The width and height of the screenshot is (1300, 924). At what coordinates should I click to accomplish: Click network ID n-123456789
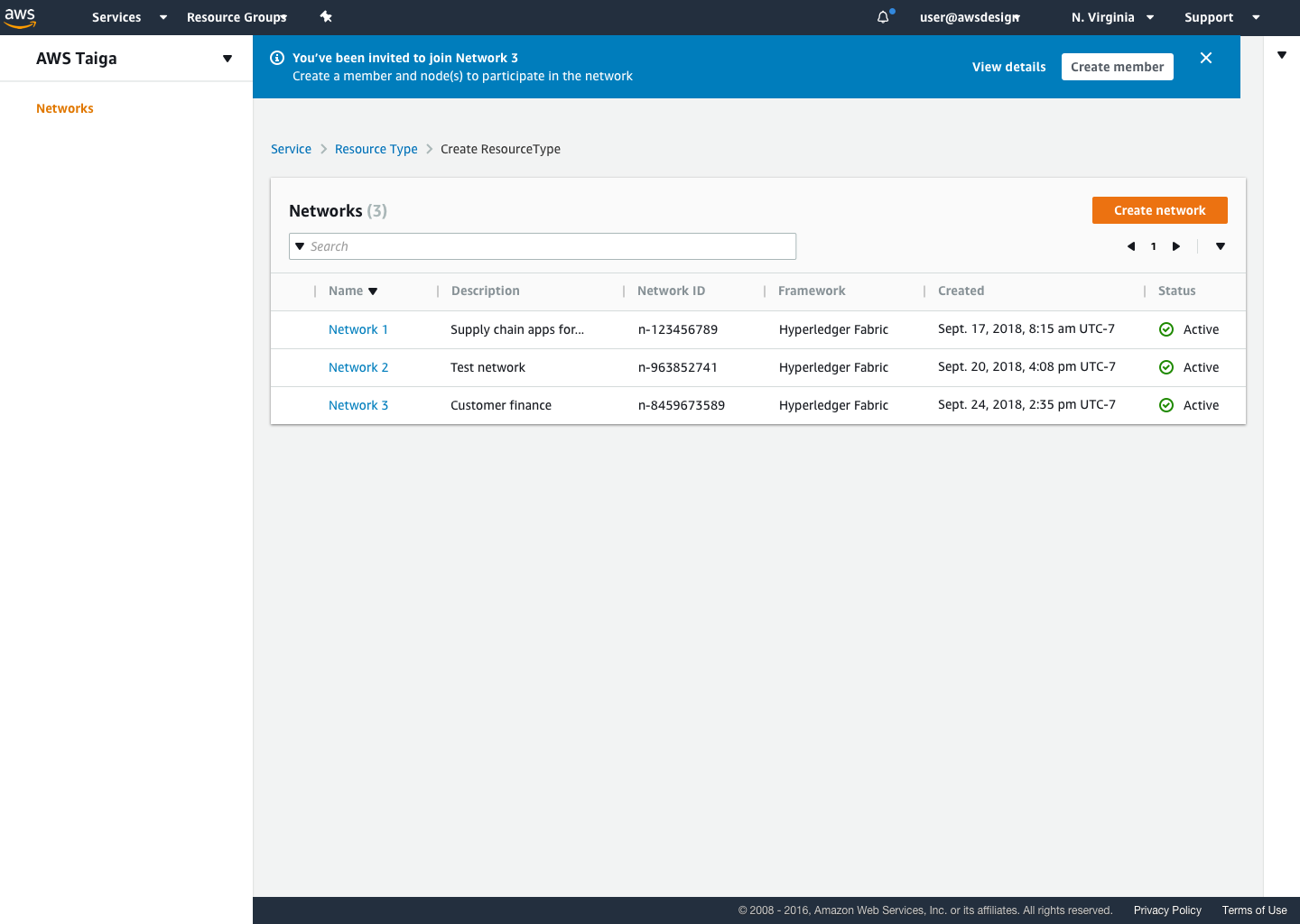point(678,329)
